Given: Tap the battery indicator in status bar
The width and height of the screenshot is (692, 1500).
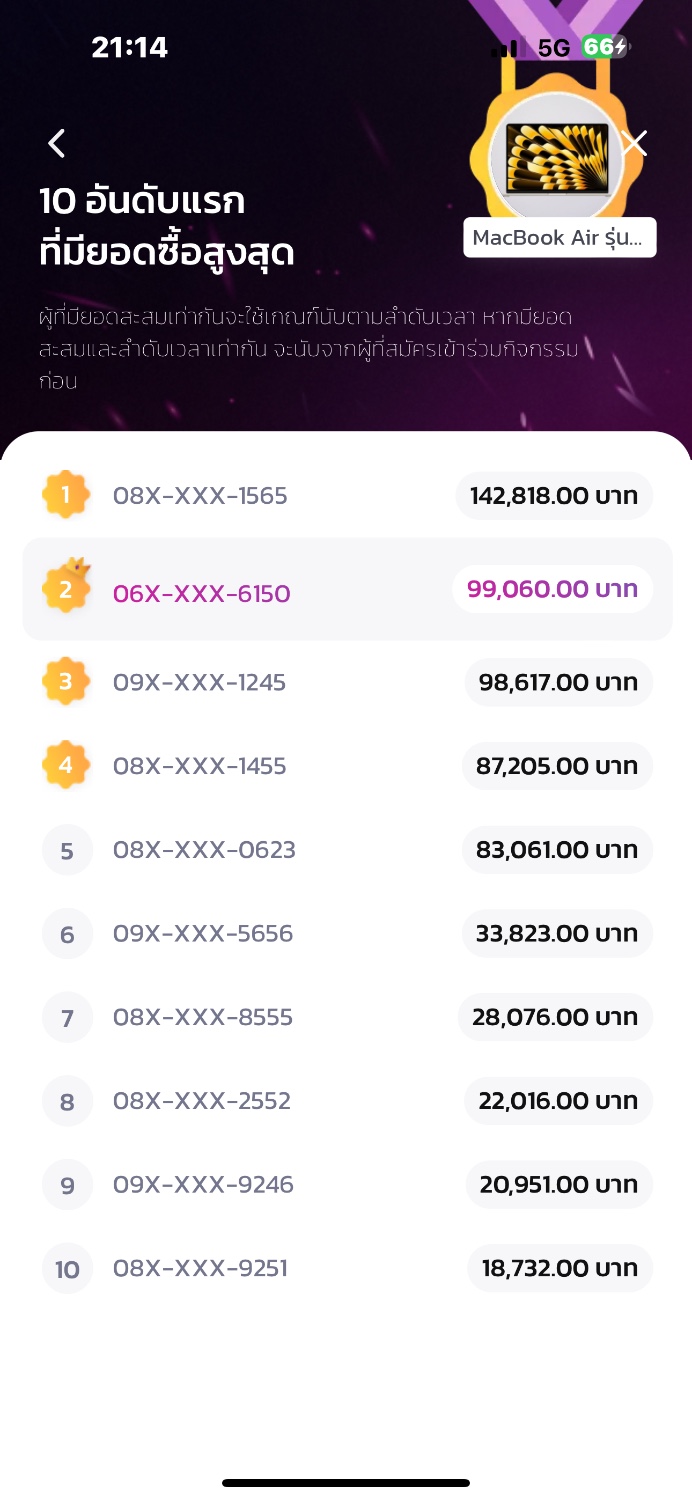Looking at the screenshot, I should coord(605,47).
